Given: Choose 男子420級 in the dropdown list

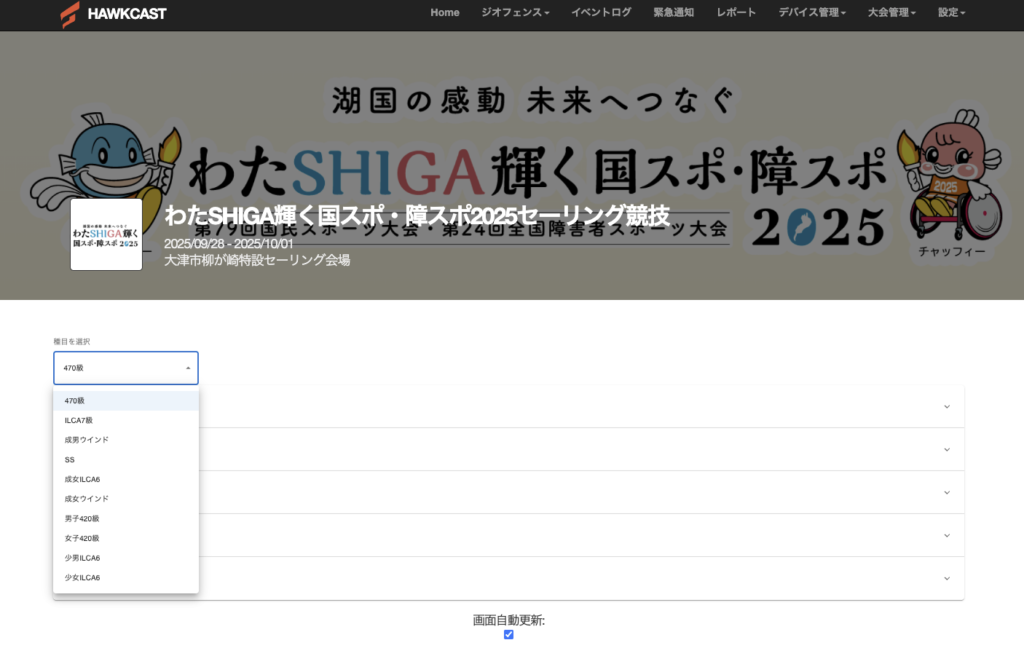Looking at the screenshot, I should (82, 519).
